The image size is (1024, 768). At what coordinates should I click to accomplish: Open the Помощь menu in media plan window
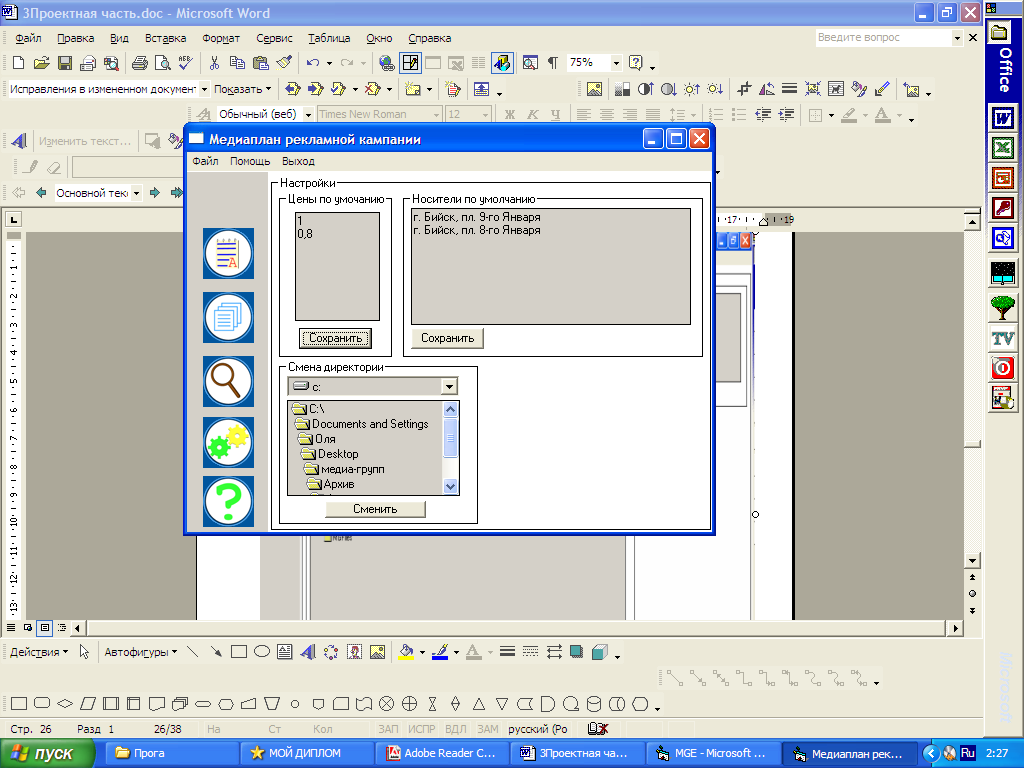point(250,161)
